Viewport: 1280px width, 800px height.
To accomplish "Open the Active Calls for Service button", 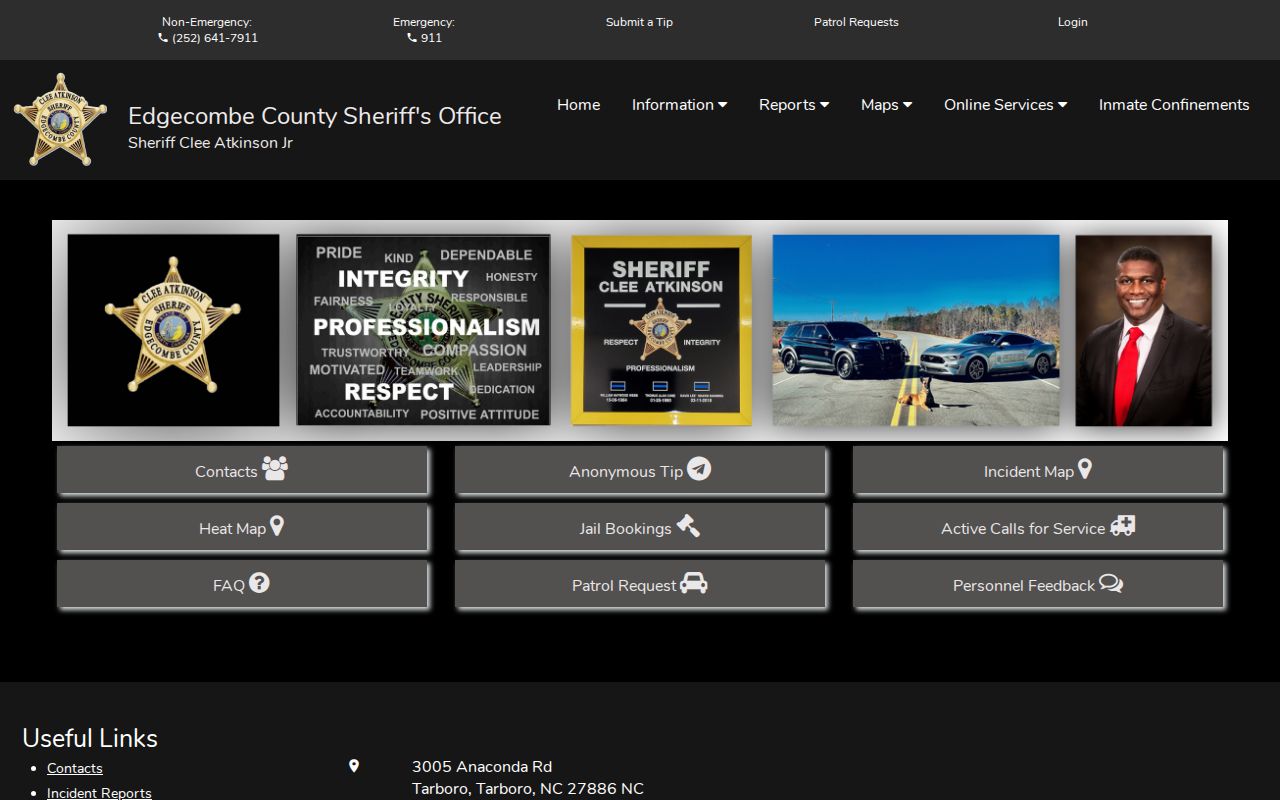I will pos(1038,527).
